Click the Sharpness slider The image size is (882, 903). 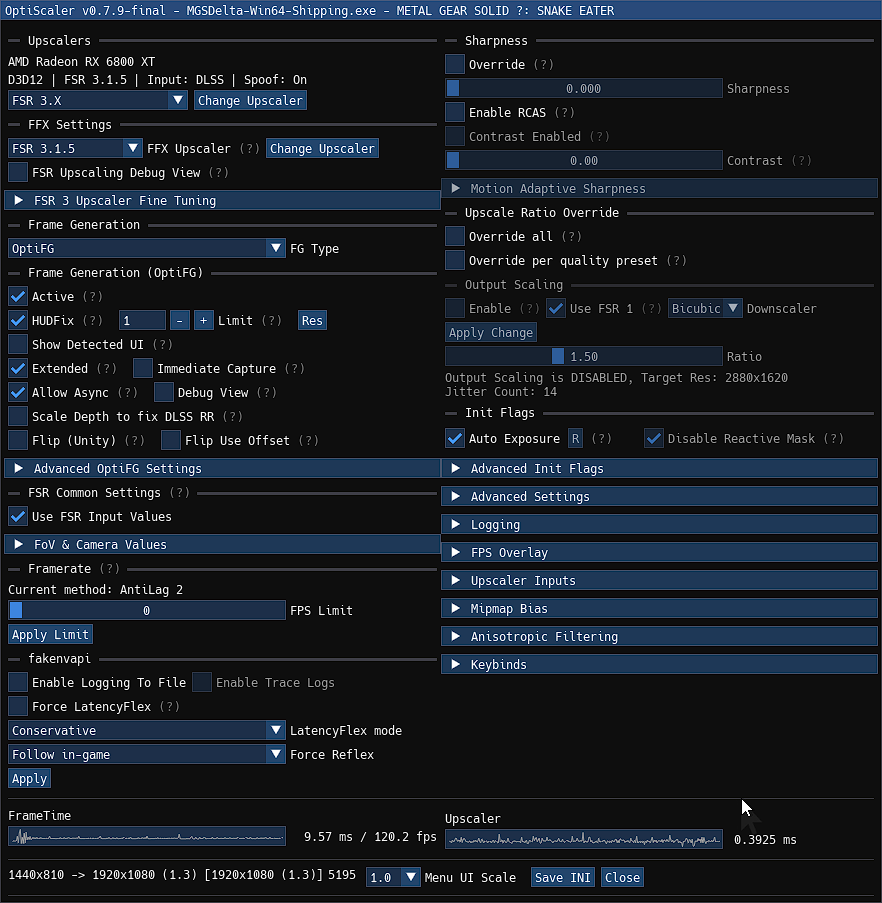pyautogui.click(x=583, y=88)
